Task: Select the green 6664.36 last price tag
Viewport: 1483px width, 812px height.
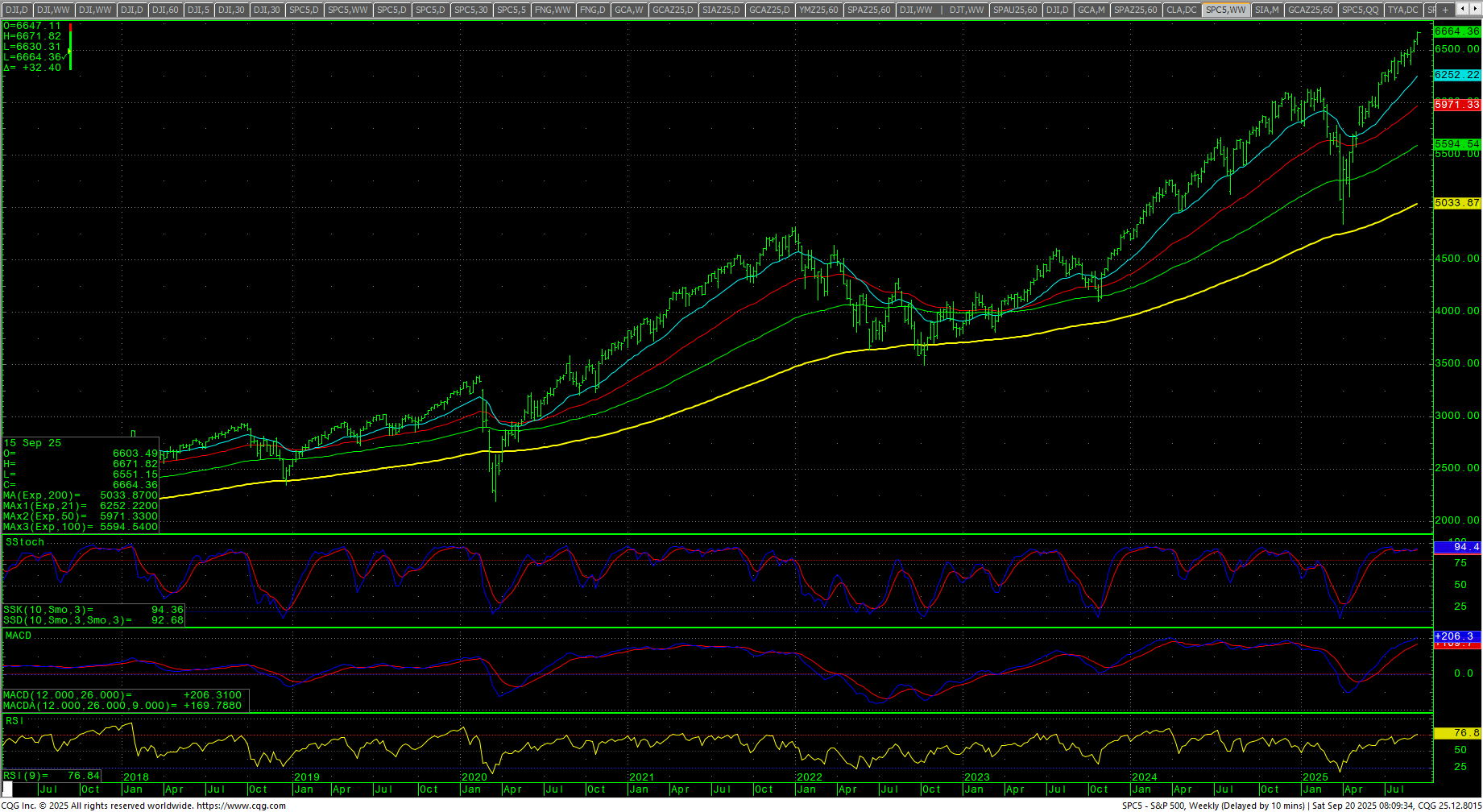Action: 1456,31
